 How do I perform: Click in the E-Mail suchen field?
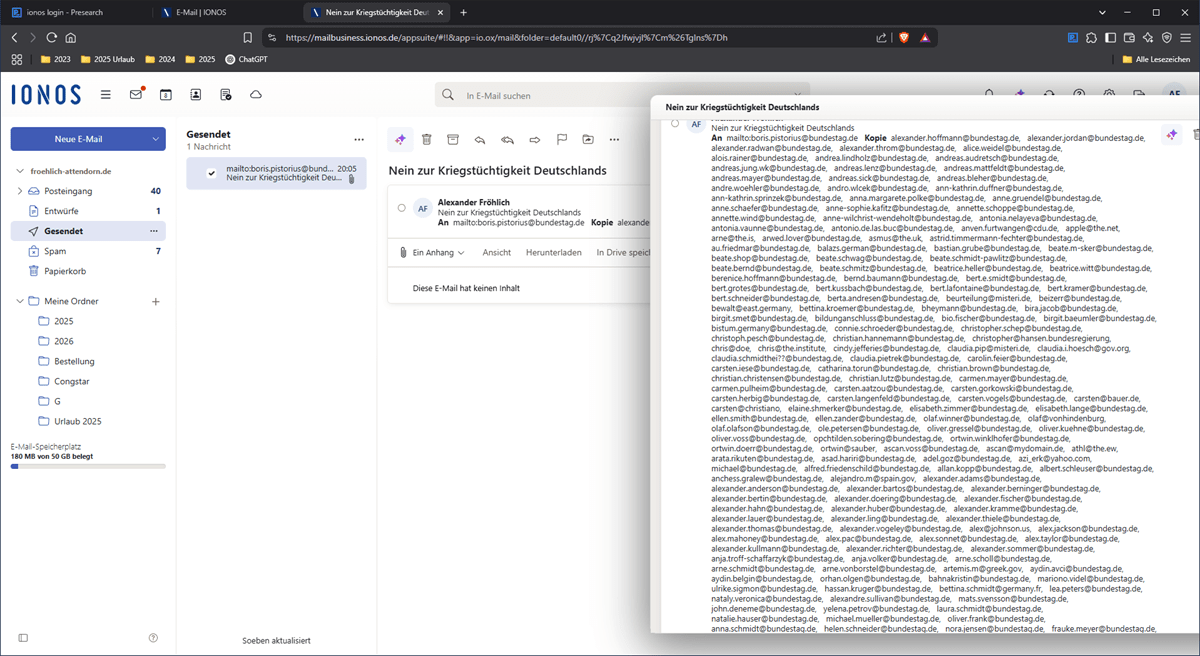[x=600, y=96]
